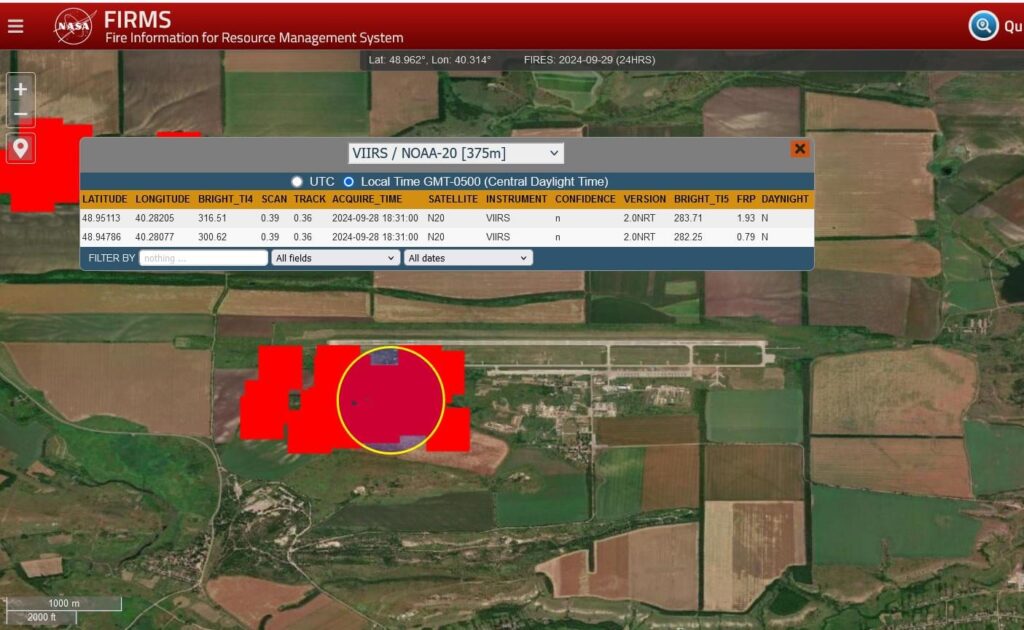Zoom out the map with minus button
This screenshot has height=630, width=1024.
click(x=20, y=115)
